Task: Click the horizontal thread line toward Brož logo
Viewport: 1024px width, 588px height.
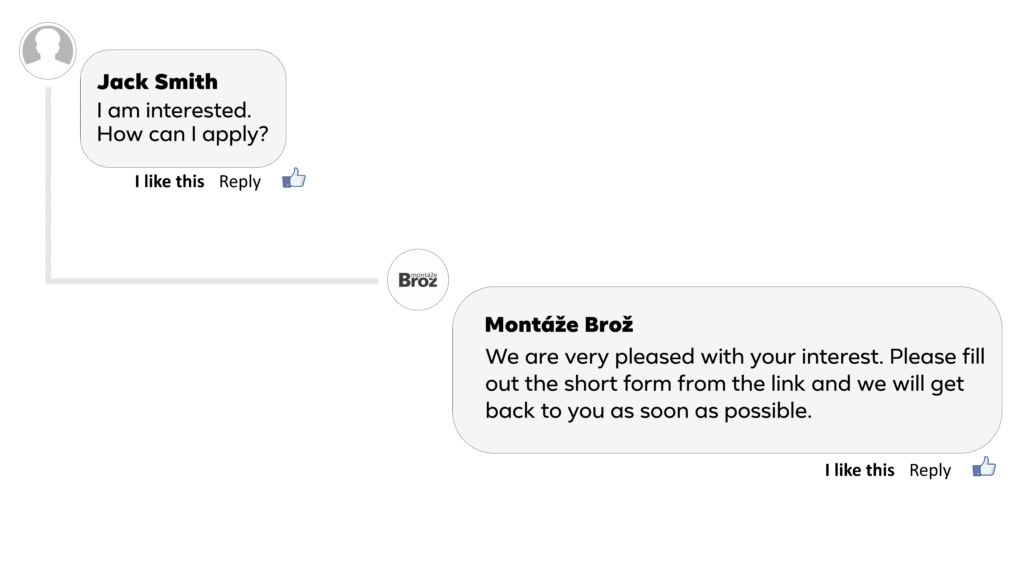Action: point(210,281)
